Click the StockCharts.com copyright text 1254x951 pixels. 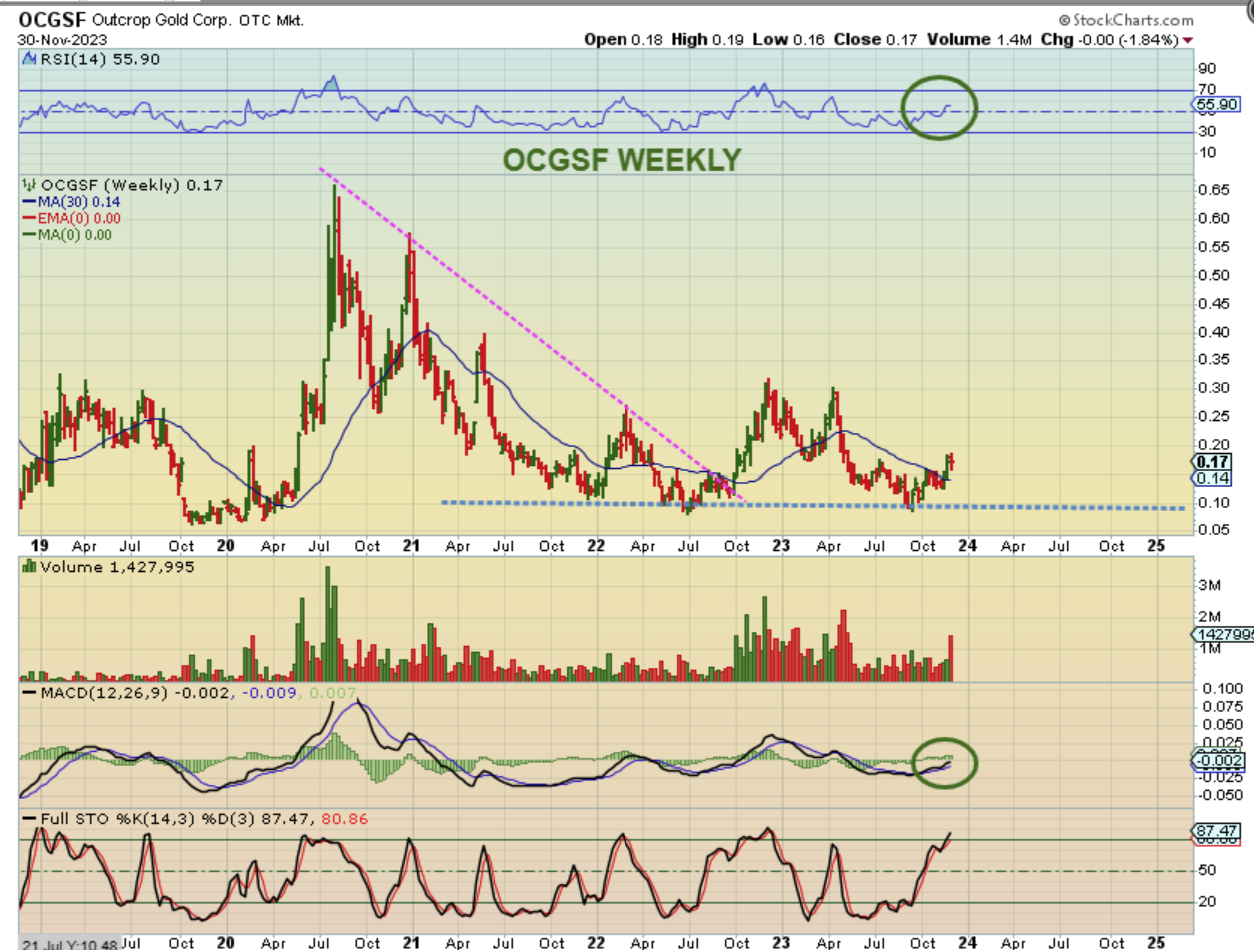[x=1127, y=20]
